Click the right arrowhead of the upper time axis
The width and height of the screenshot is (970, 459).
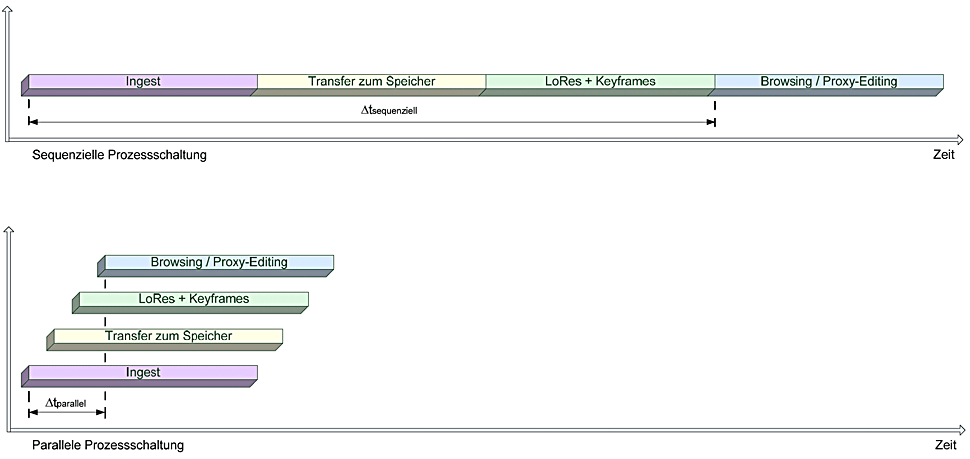958,141
